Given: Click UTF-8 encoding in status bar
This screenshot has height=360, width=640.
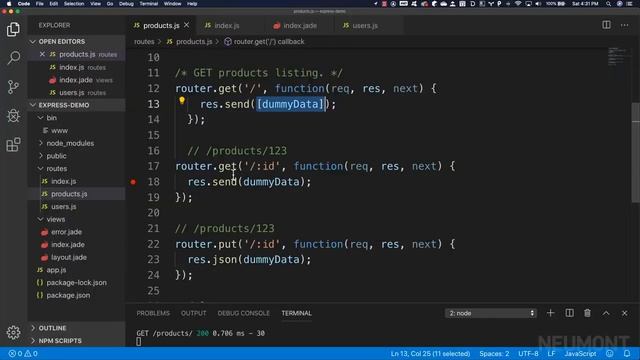Looking at the screenshot, I should (528, 353).
